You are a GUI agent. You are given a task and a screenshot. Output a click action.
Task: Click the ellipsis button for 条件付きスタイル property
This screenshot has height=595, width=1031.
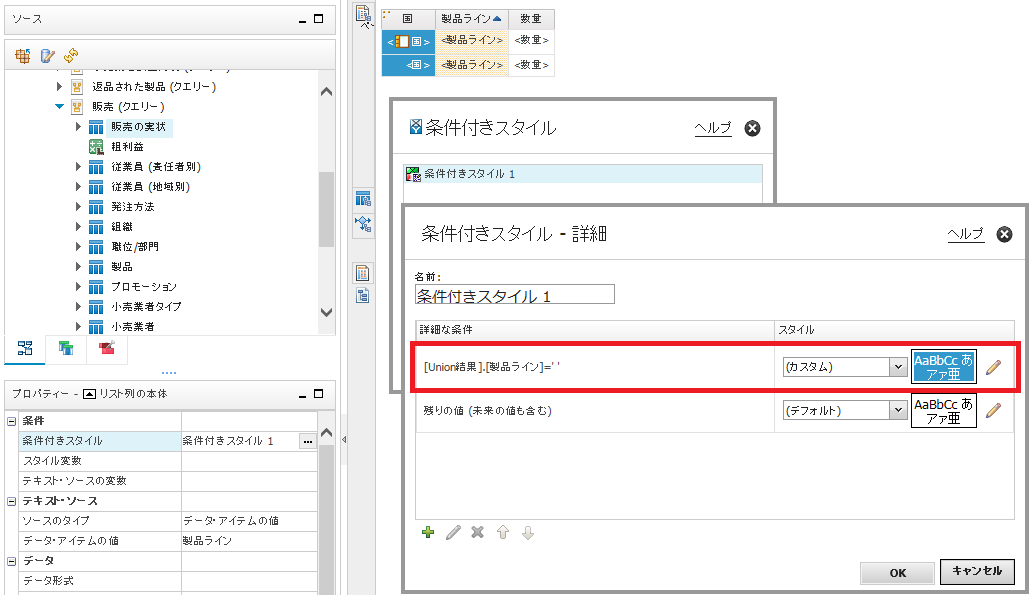[308, 441]
